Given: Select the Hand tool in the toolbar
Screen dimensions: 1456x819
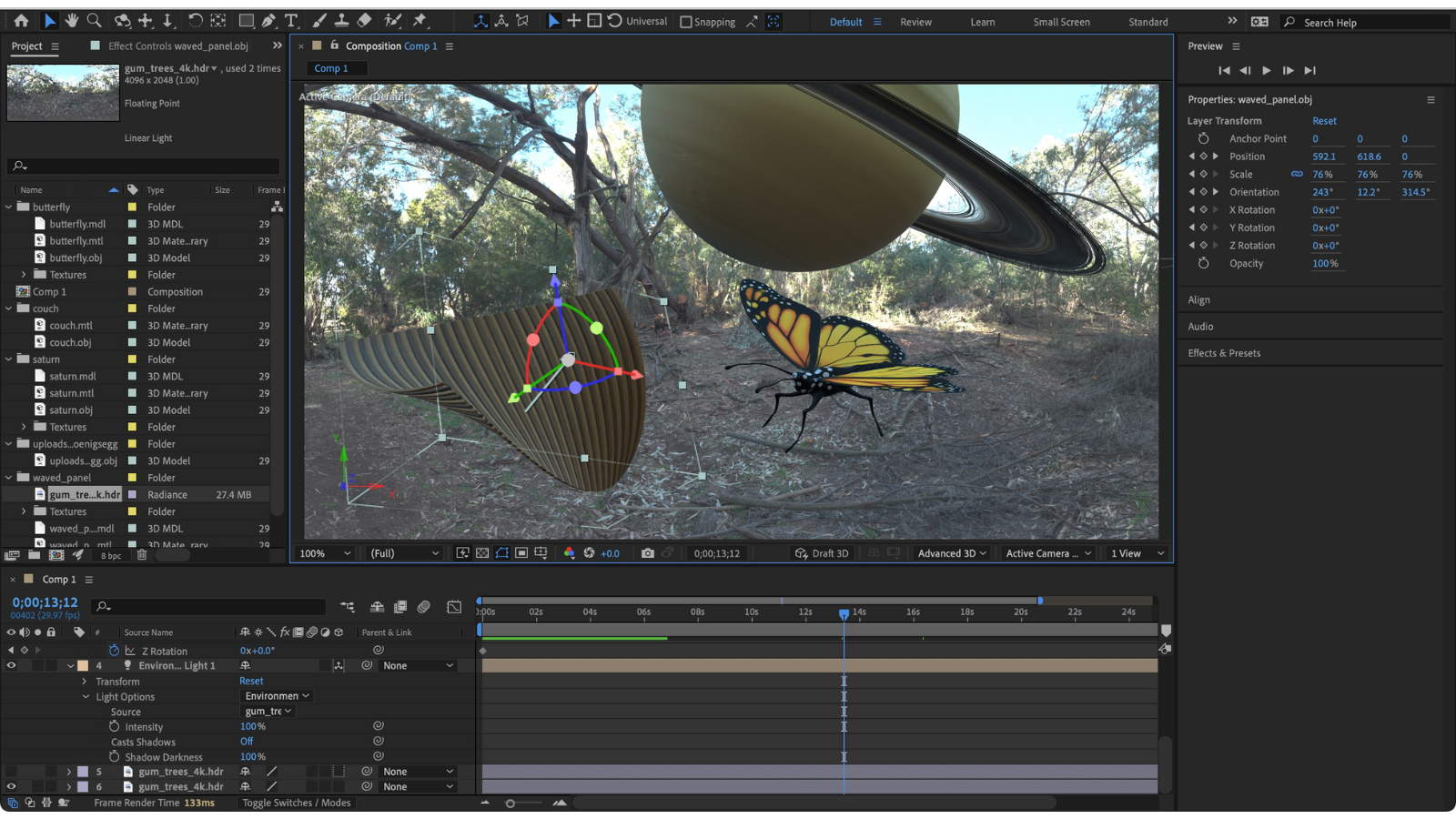Looking at the screenshot, I should [x=72, y=20].
